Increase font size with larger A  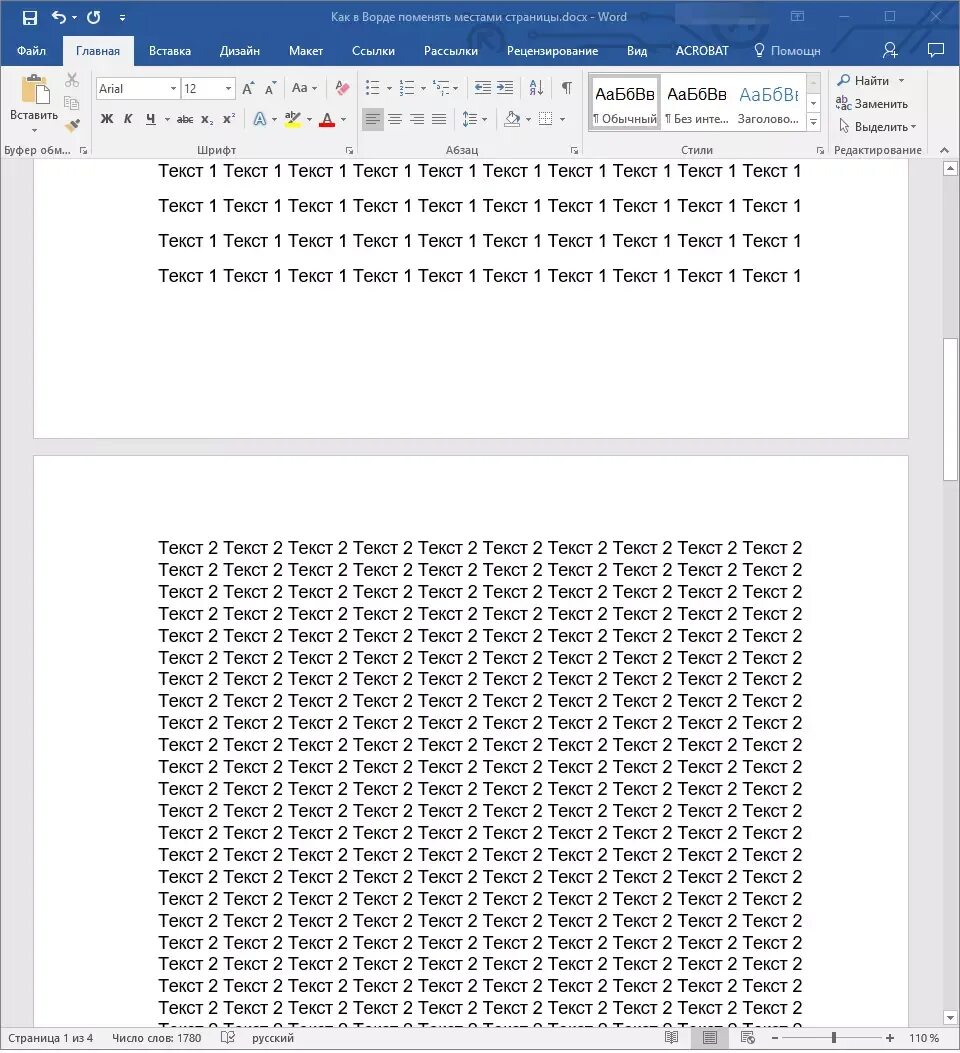[x=248, y=89]
